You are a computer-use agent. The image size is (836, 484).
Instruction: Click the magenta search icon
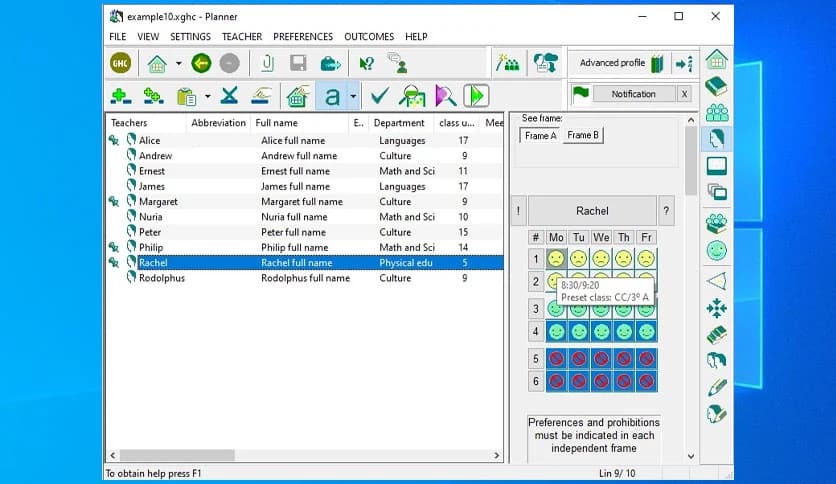[x=445, y=96]
